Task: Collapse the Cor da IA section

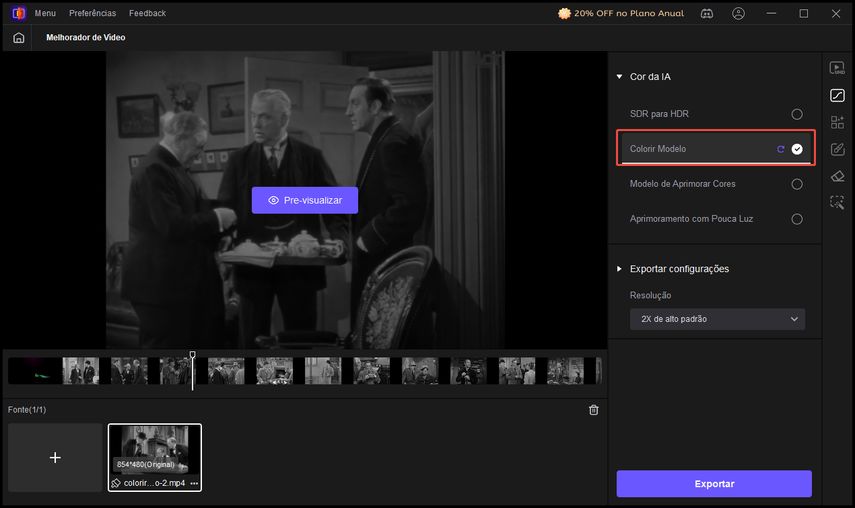Action: [619, 77]
